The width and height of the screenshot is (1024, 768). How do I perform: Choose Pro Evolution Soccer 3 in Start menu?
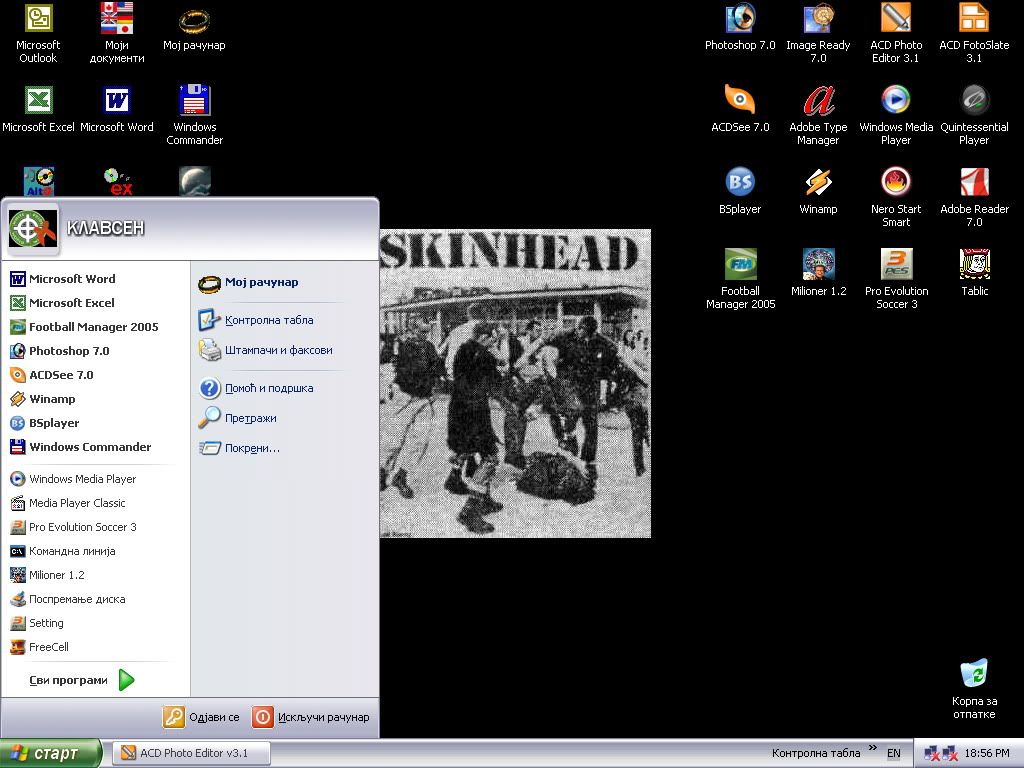click(95, 527)
